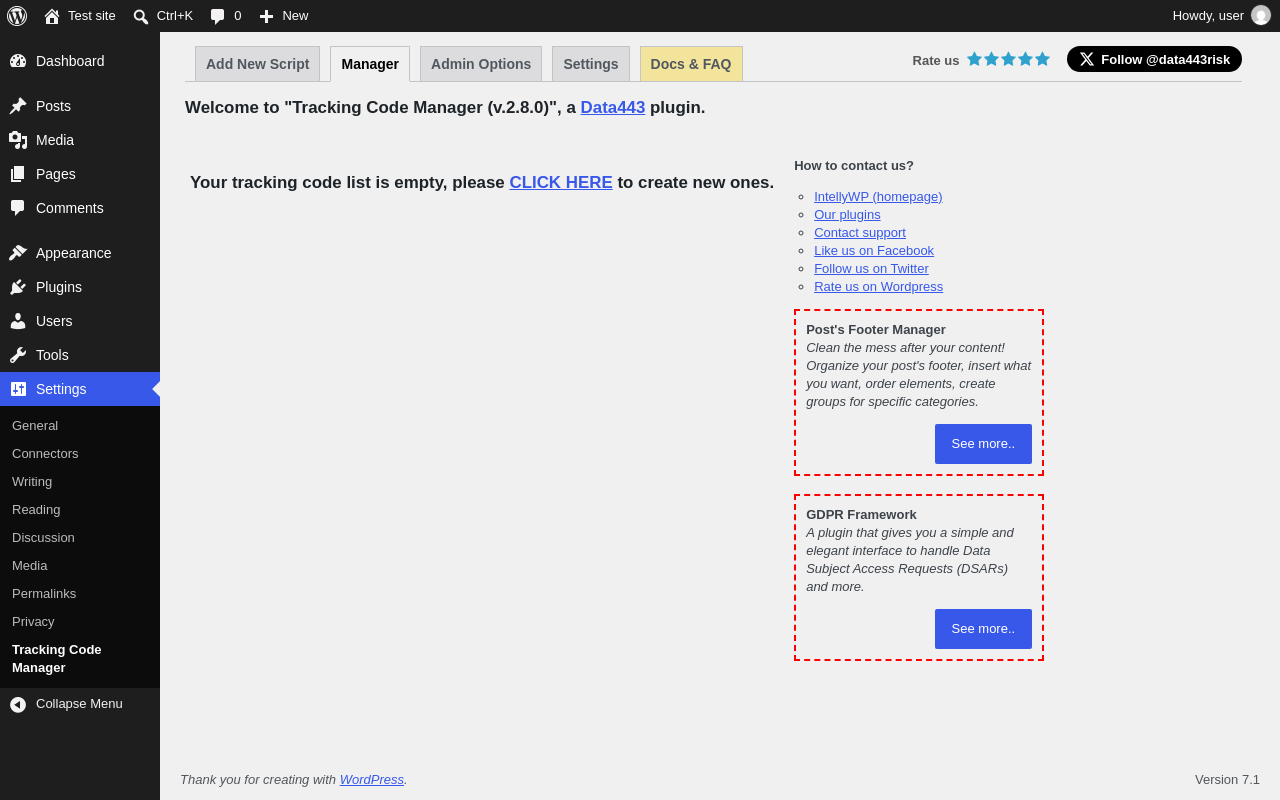Image resolution: width=1280 pixels, height=800 pixels.
Task: Click the Howdy, user account text
Action: (x=1208, y=16)
